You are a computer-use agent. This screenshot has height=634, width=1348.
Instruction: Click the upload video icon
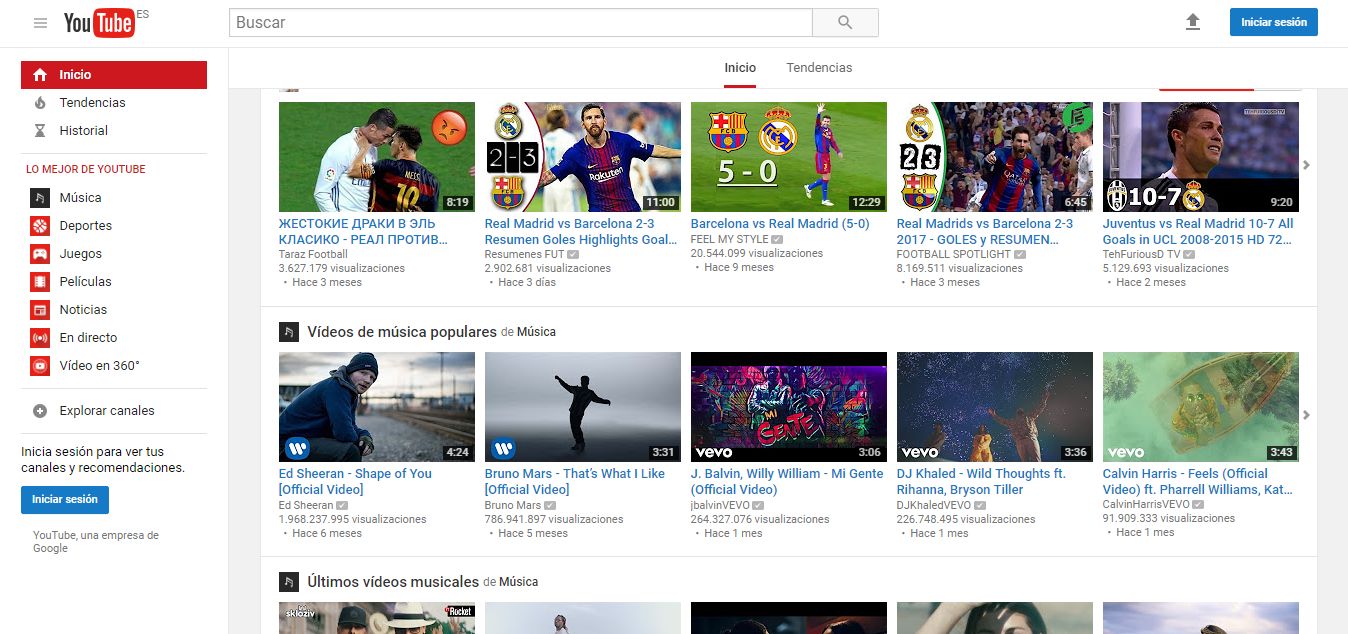point(1192,22)
